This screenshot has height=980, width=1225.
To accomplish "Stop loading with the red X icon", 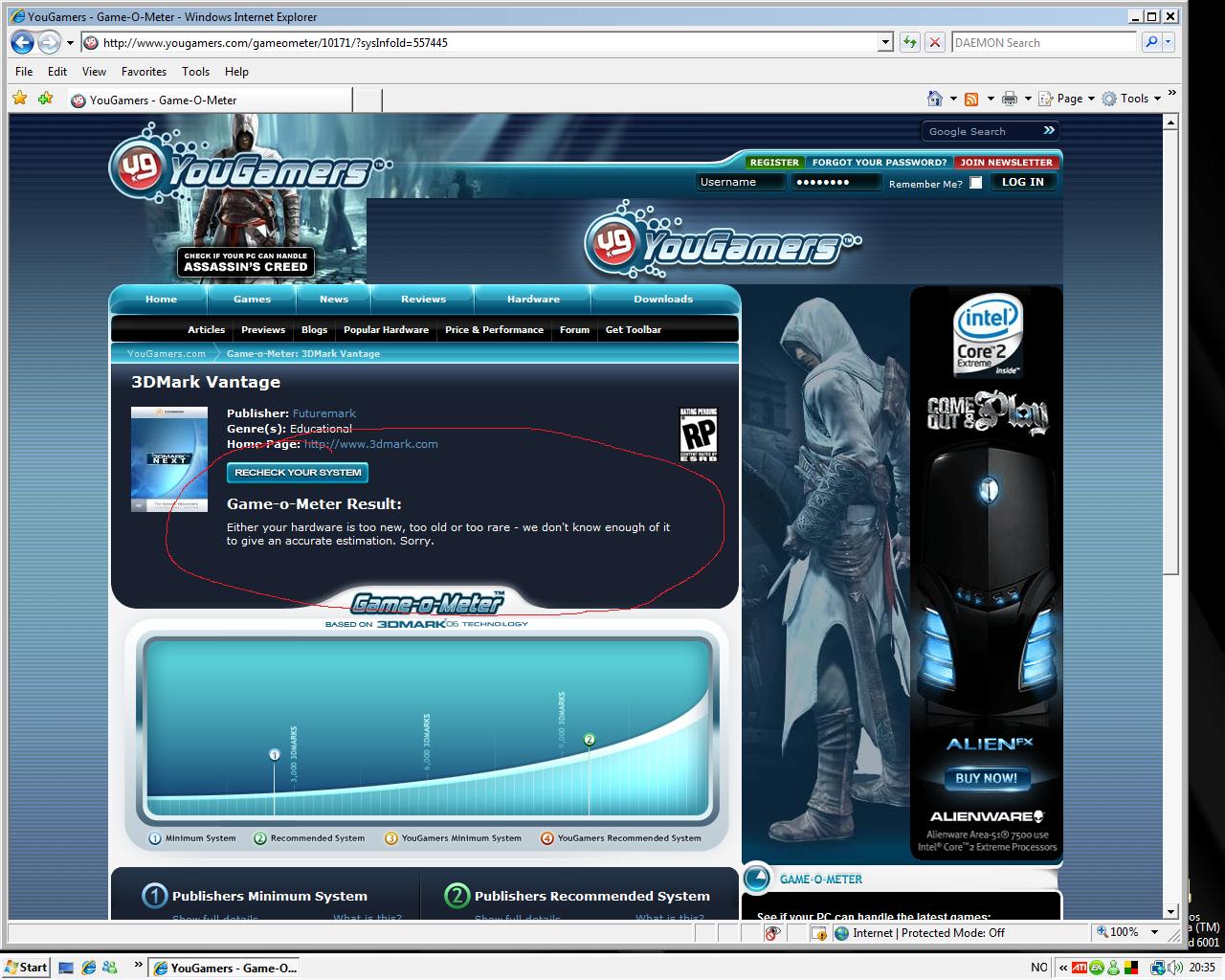I will (x=935, y=42).
